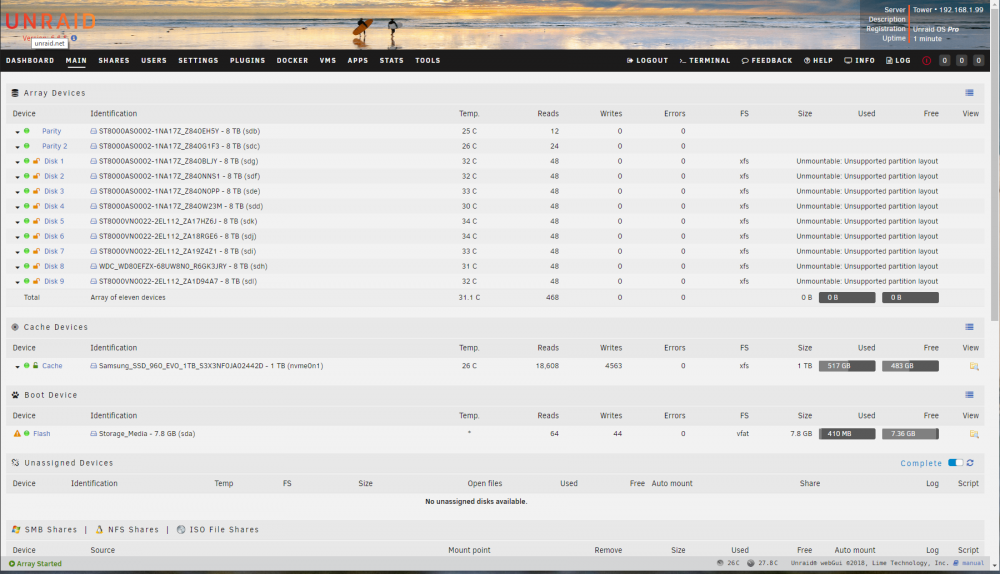Browse the Flash device folder icon
This screenshot has height=574, width=1000.
[x=974, y=434]
